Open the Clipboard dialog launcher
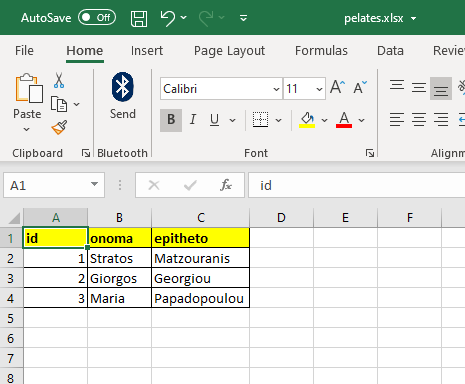This screenshot has height=384, width=465. tap(86, 153)
